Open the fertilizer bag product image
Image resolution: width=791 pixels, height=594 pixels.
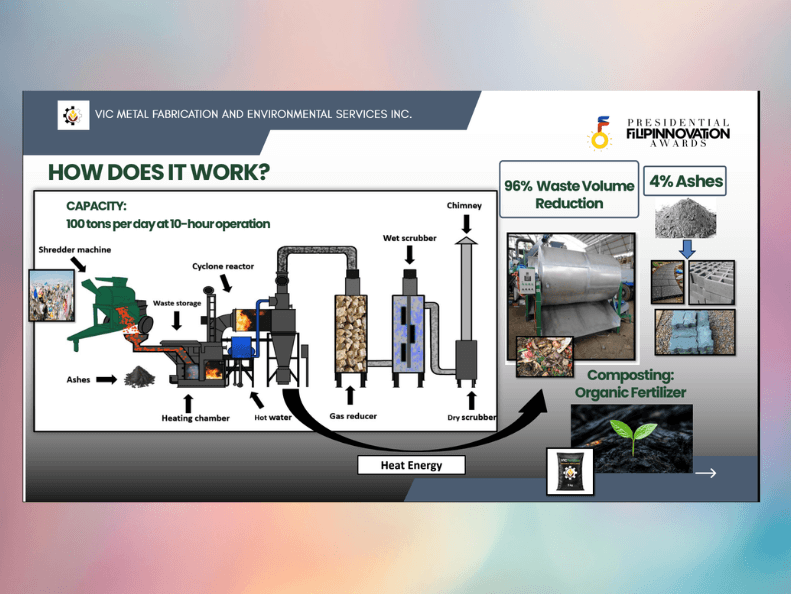point(570,472)
